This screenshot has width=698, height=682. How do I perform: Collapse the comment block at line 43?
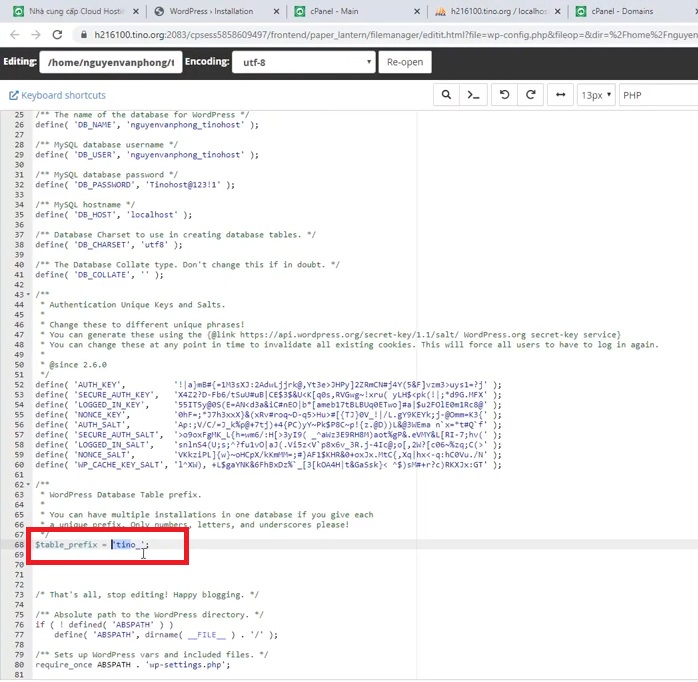(x=28, y=294)
